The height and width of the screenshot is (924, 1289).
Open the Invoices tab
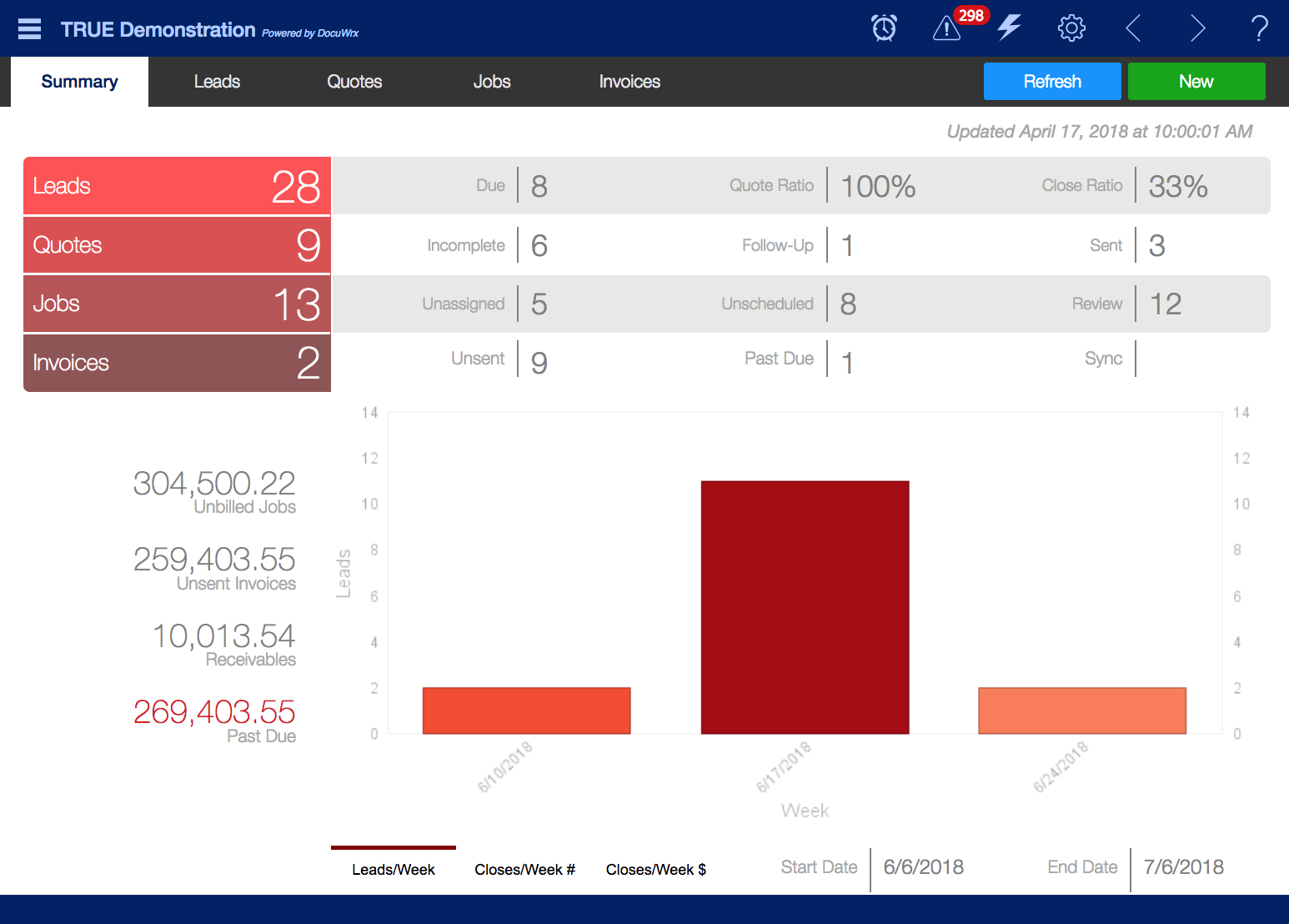pyautogui.click(x=629, y=82)
